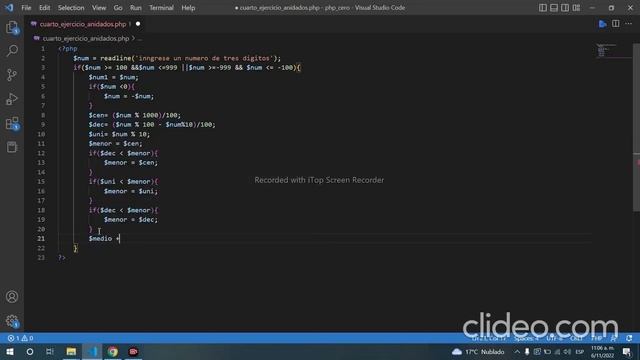Screen dimensions: 640x360
Task: Open the Customize Layout icon
Action: coord(576,8)
